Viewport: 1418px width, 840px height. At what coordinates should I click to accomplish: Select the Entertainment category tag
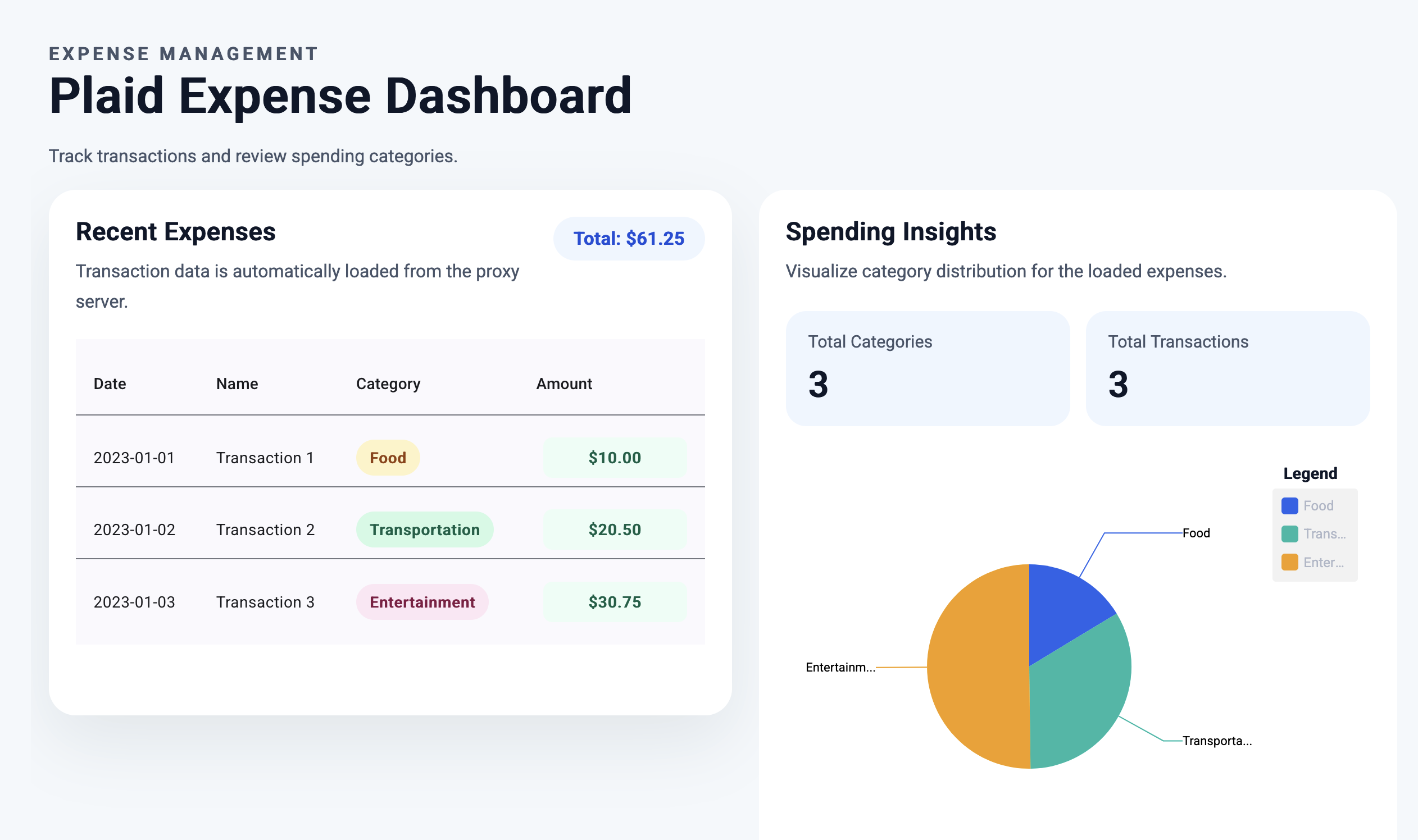pyautogui.click(x=422, y=602)
